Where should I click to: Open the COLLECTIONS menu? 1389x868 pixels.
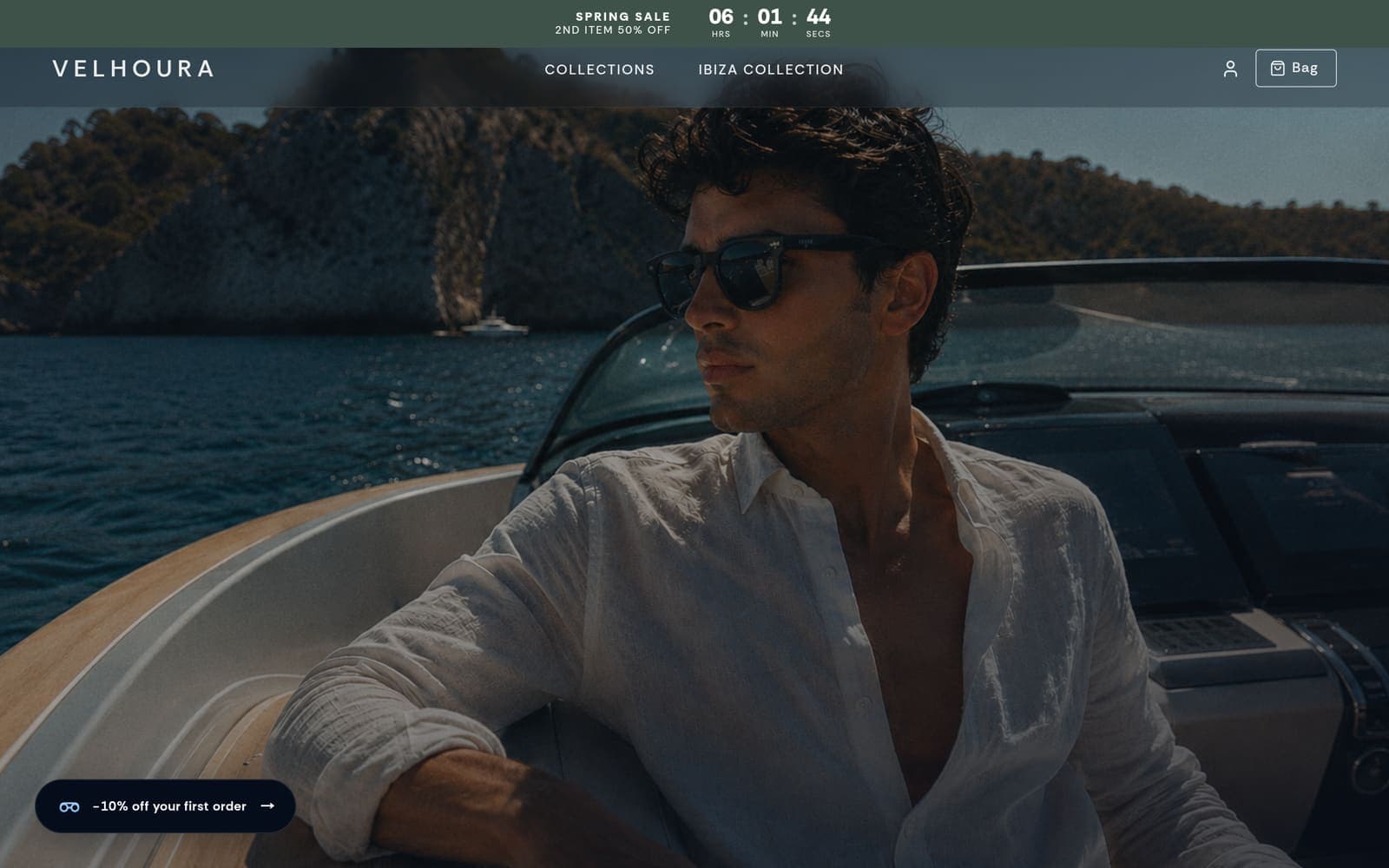click(599, 69)
